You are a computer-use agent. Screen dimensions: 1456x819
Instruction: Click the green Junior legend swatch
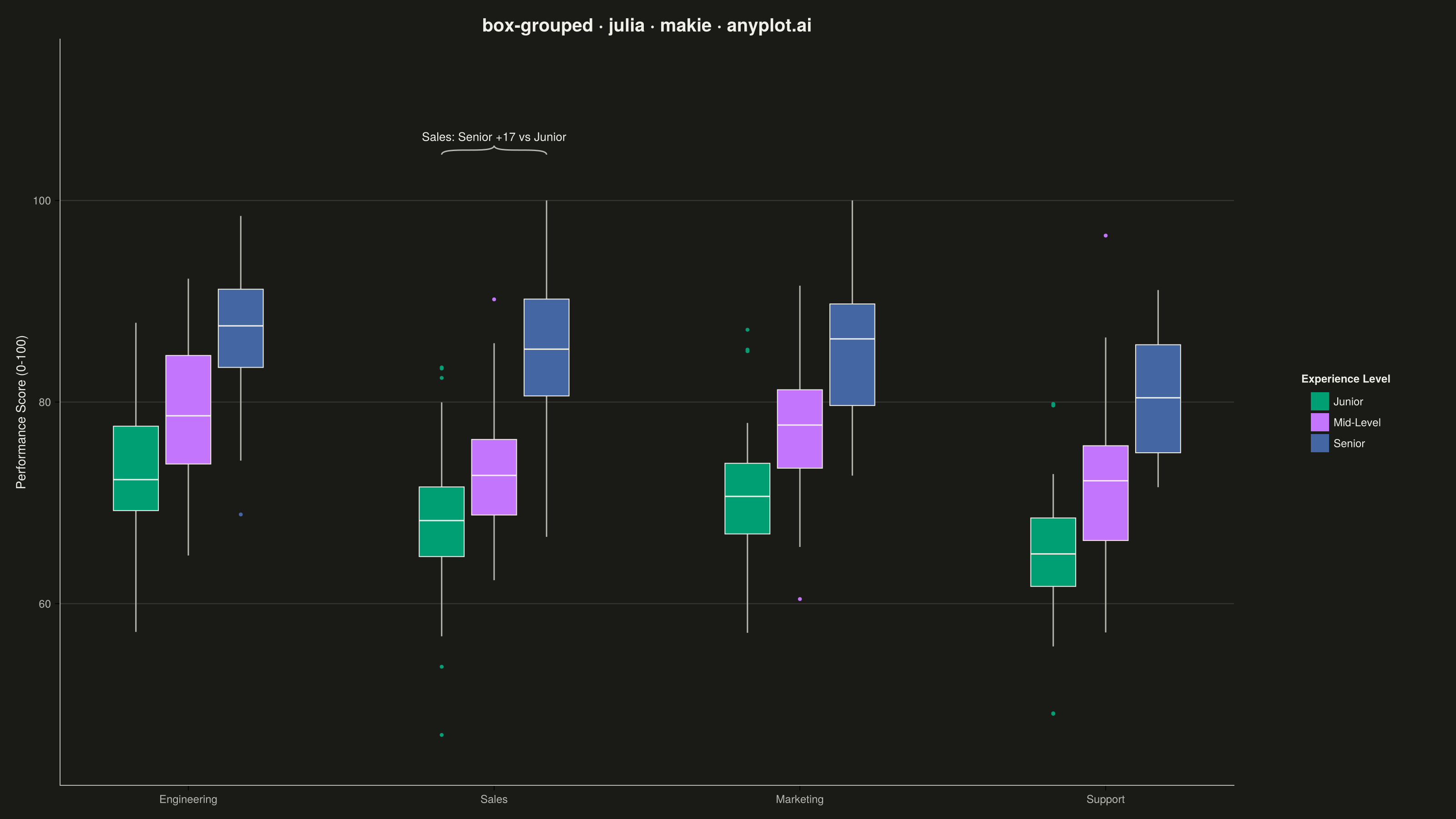coord(1320,401)
